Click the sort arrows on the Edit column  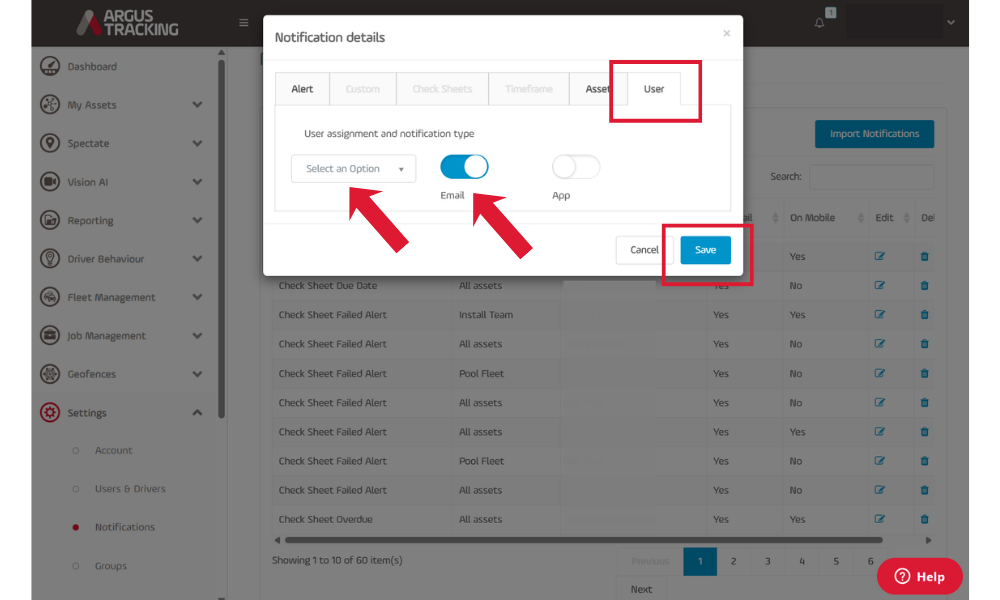906,218
